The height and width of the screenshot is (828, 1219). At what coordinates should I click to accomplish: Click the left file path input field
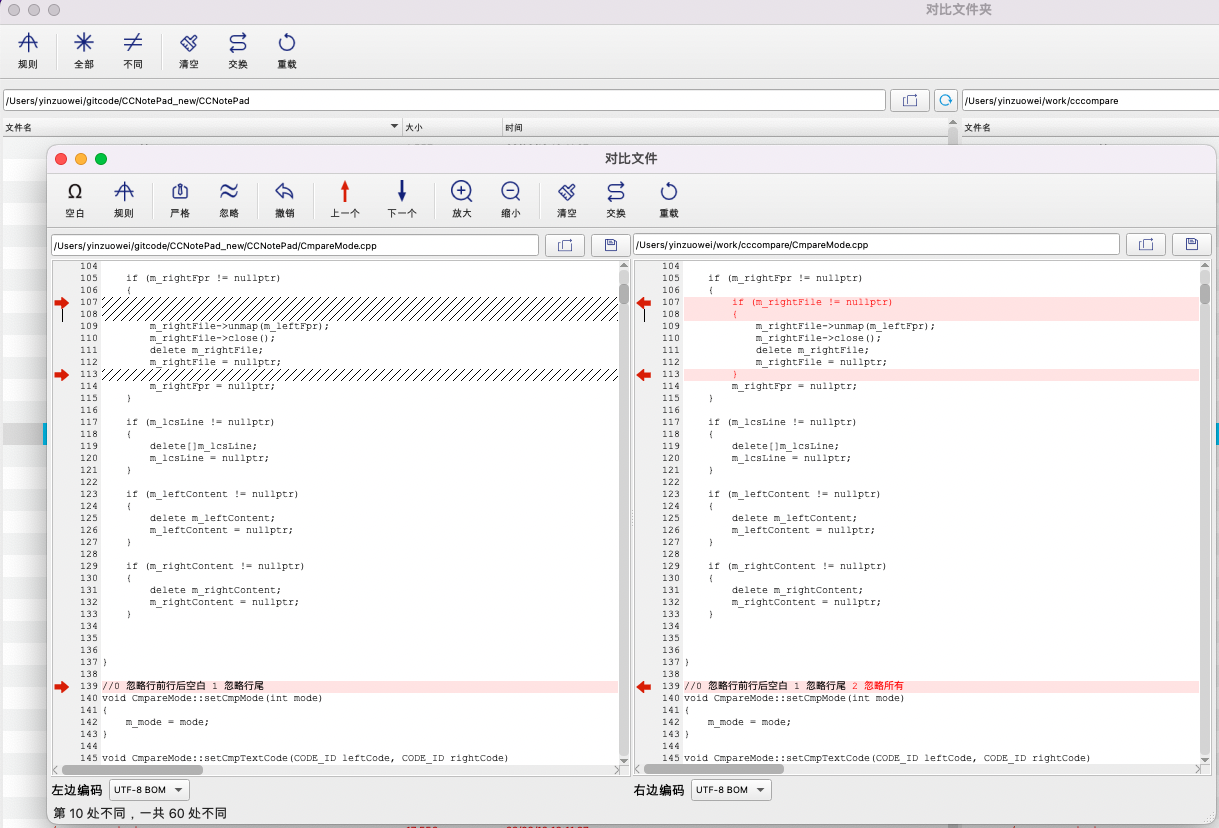tap(295, 245)
